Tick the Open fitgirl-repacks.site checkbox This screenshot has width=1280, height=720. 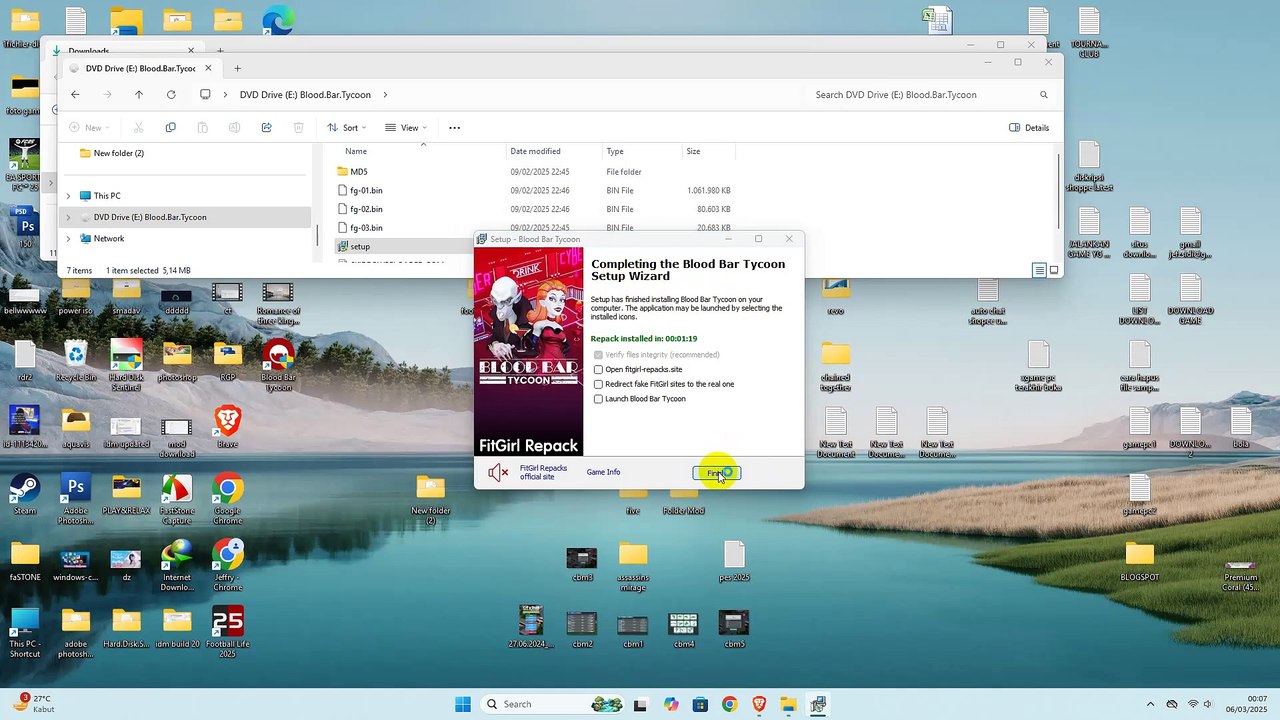click(598, 370)
